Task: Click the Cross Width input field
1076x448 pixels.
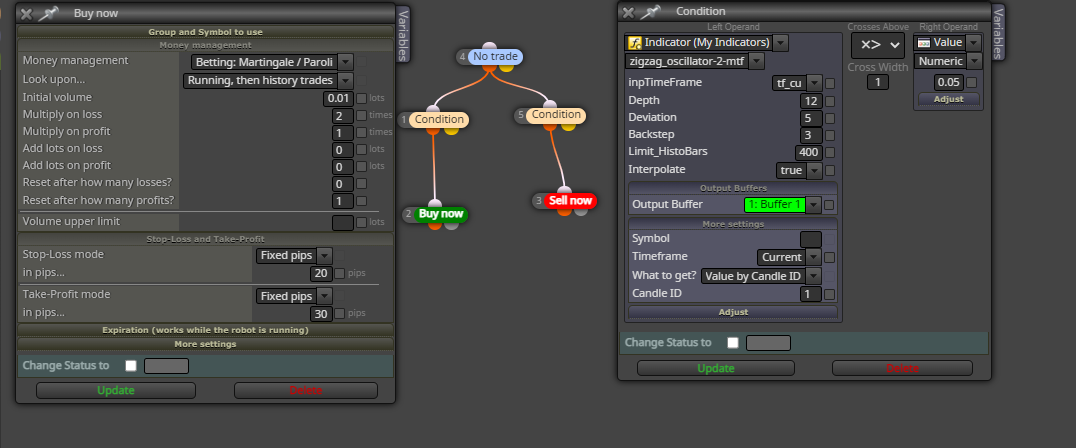Action: (878, 82)
